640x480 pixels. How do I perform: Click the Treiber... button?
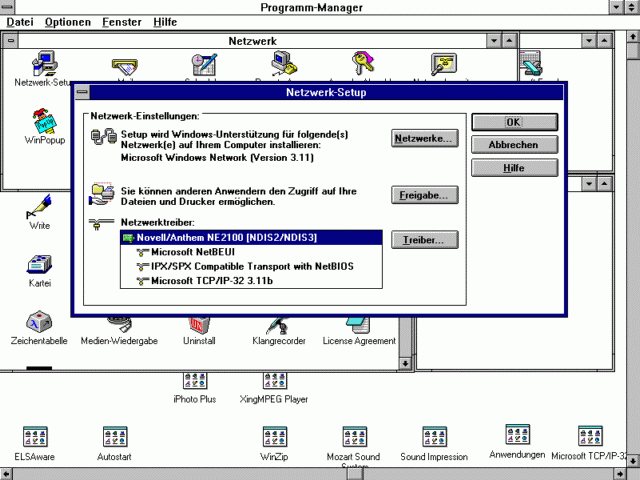coord(425,240)
